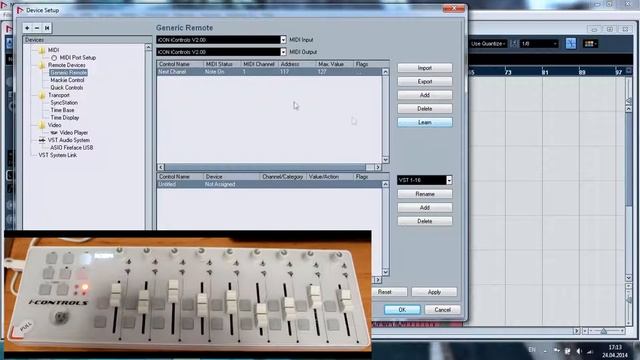640x360 pixels.
Task: Click the MIDI folder icon in Devices tree
Action: (42, 50)
